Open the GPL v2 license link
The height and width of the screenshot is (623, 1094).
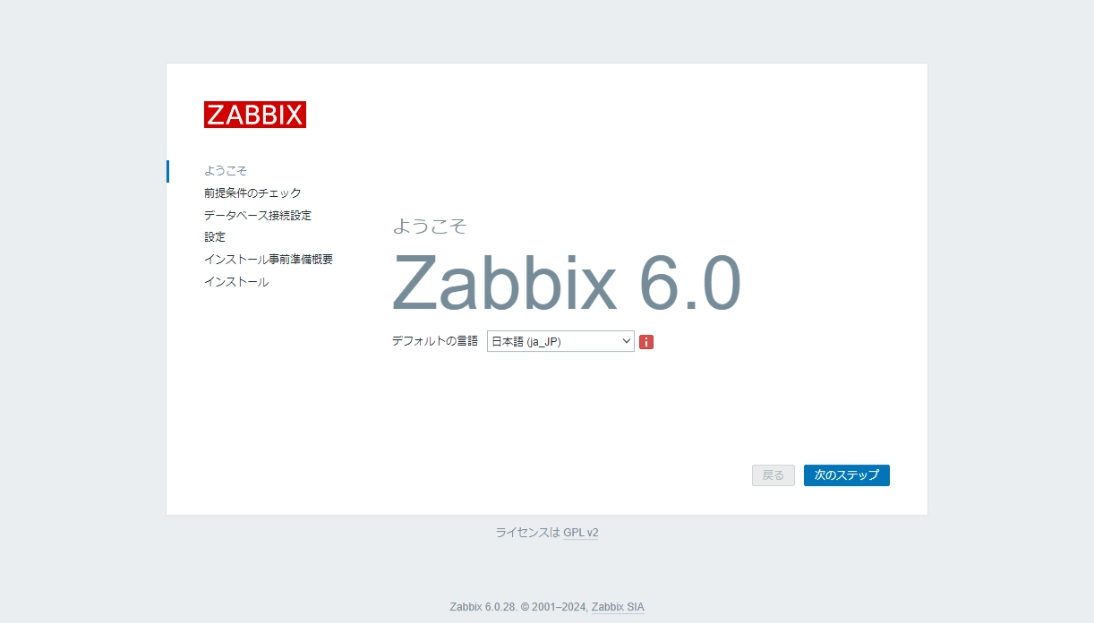pyautogui.click(x=580, y=532)
